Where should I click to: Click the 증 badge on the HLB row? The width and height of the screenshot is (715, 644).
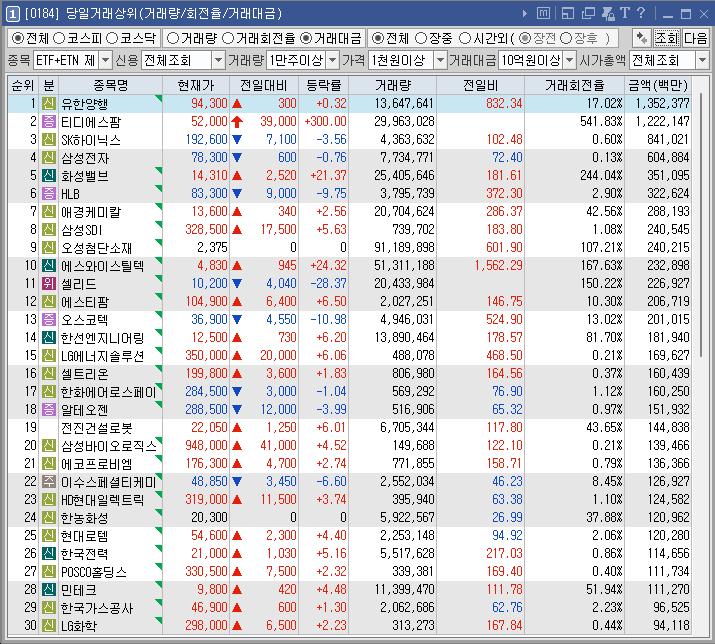point(49,193)
